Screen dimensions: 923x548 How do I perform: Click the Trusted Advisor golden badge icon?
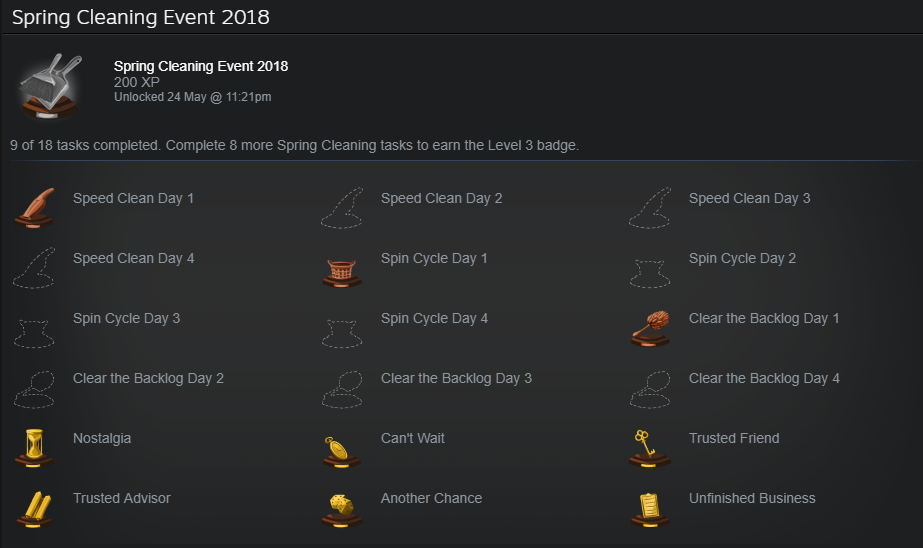(x=34, y=509)
